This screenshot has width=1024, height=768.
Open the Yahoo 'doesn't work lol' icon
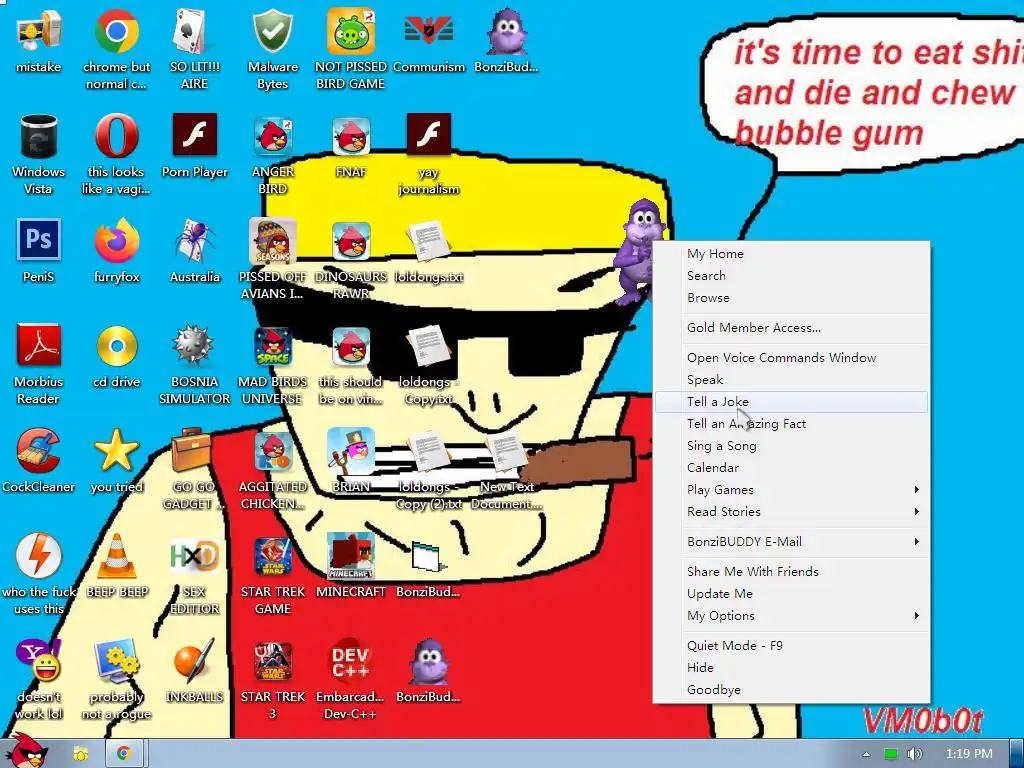pos(39,661)
